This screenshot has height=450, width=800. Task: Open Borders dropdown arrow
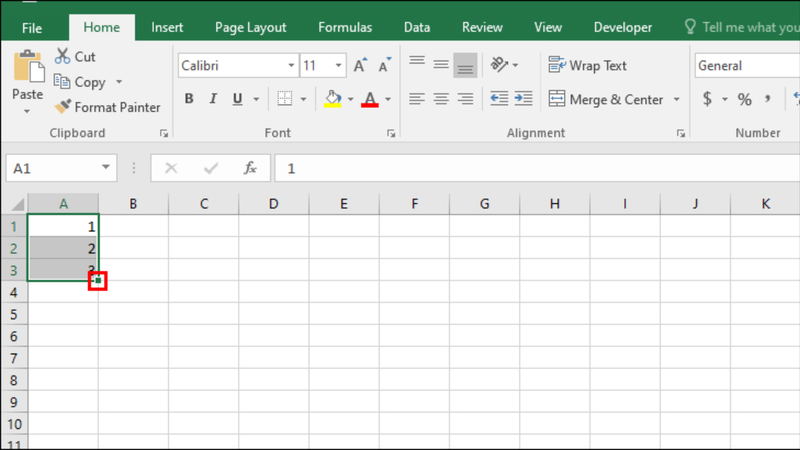click(x=303, y=99)
